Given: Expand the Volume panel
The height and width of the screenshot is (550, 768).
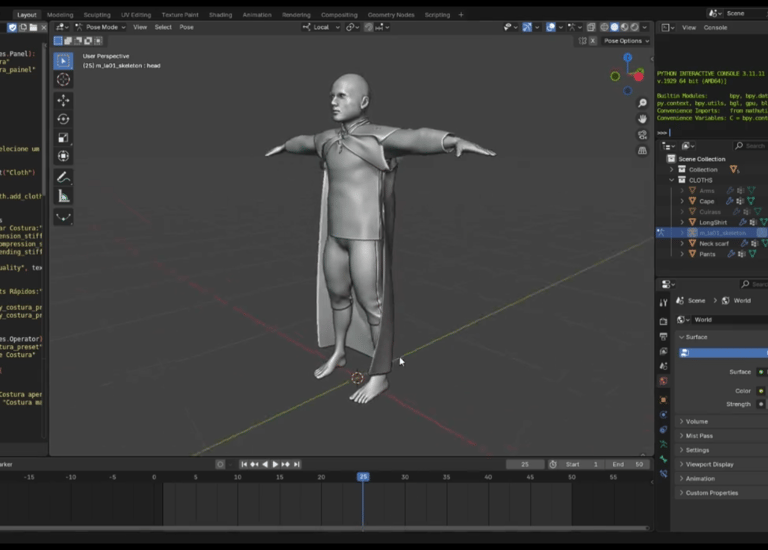Looking at the screenshot, I should pyautogui.click(x=696, y=422).
